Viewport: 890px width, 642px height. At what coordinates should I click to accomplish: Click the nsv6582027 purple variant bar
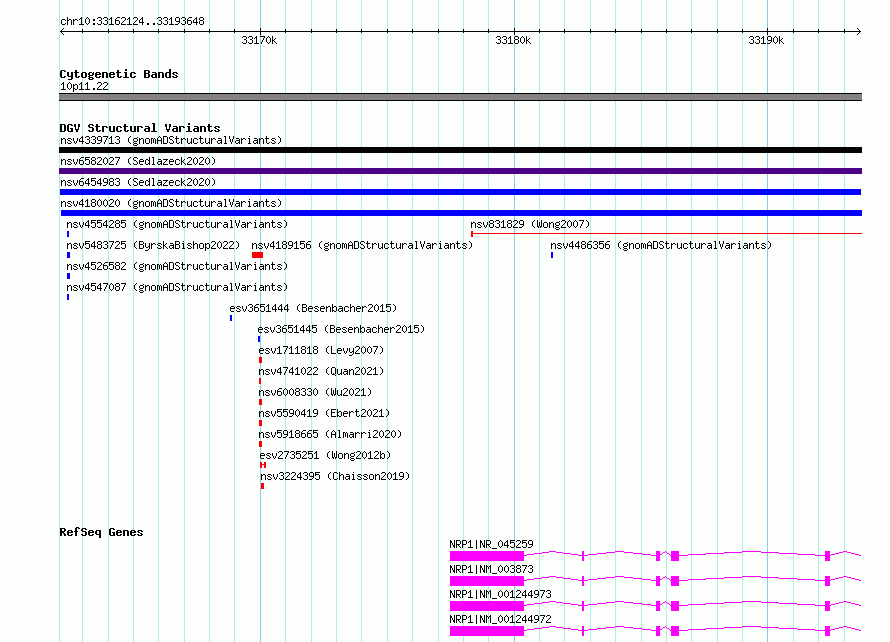pyautogui.click(x=460, y=171)
